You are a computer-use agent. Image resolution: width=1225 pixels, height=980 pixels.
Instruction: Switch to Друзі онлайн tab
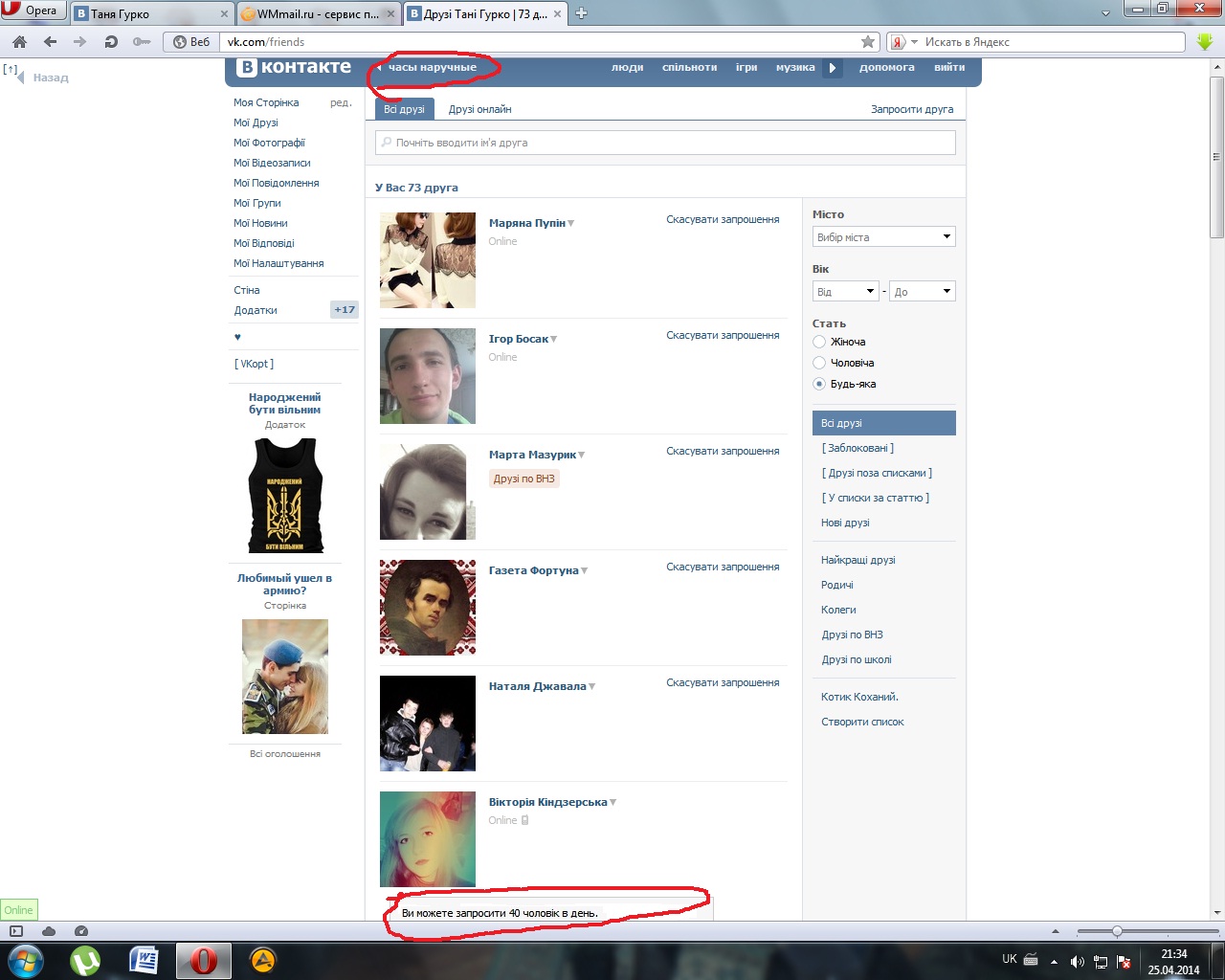pyautogui.click(x=479, y=109)
